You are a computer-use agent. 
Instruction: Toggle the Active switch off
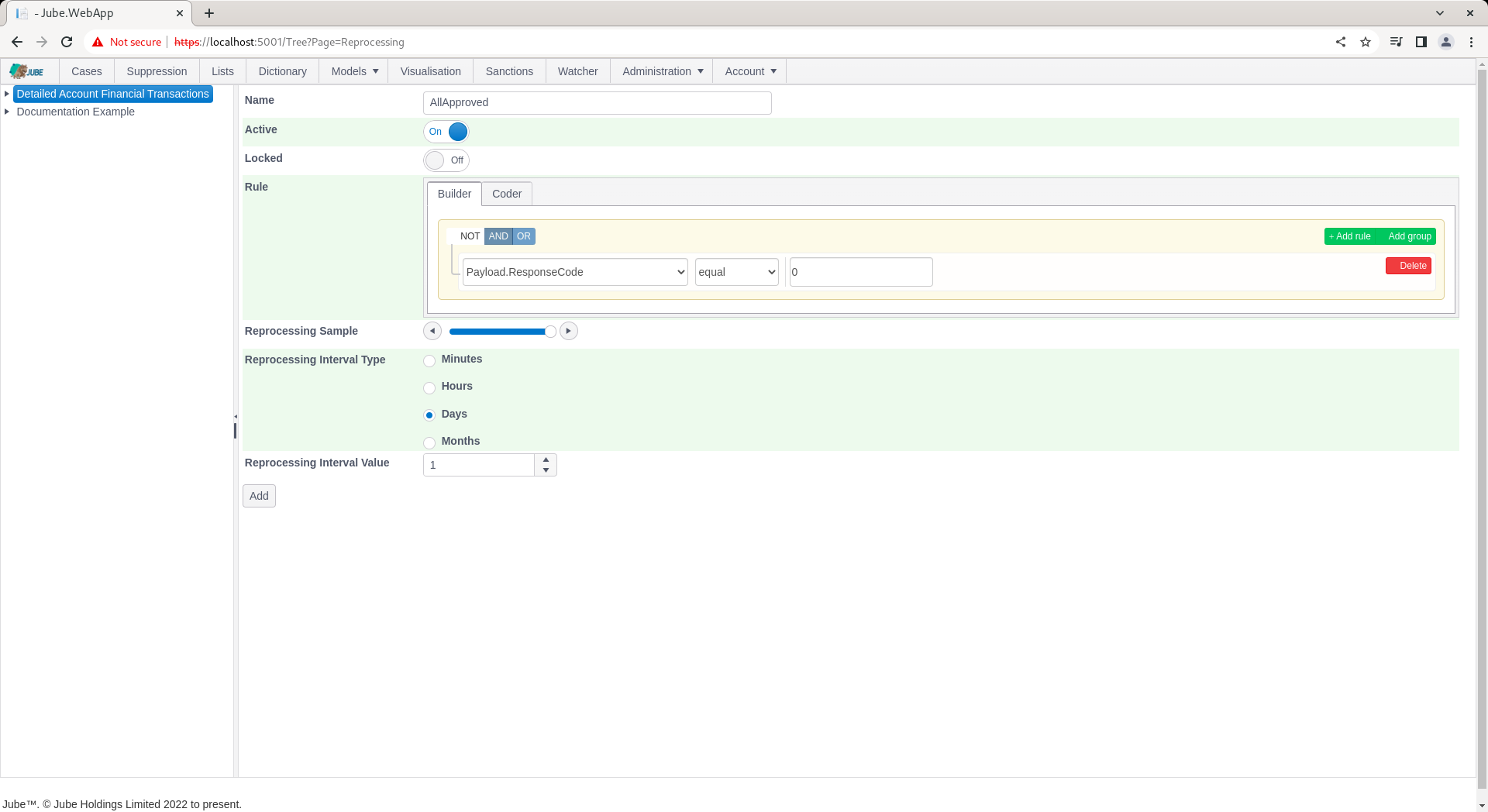pos(446,132)
